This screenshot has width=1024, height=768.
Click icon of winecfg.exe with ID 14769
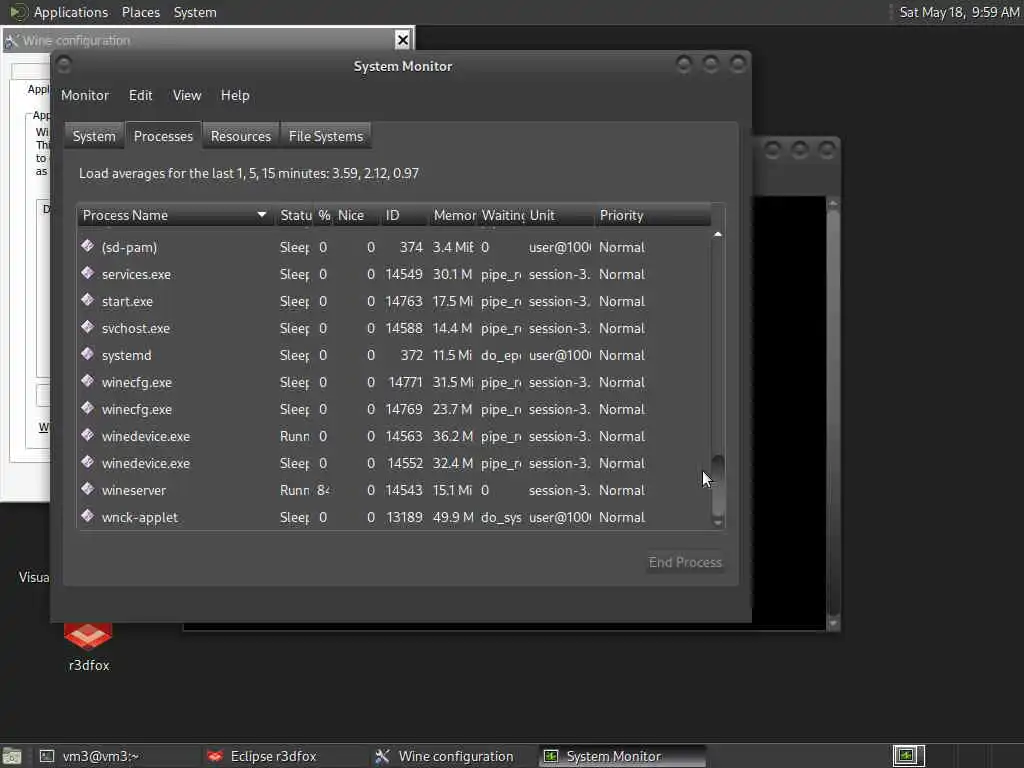(88, 408)
